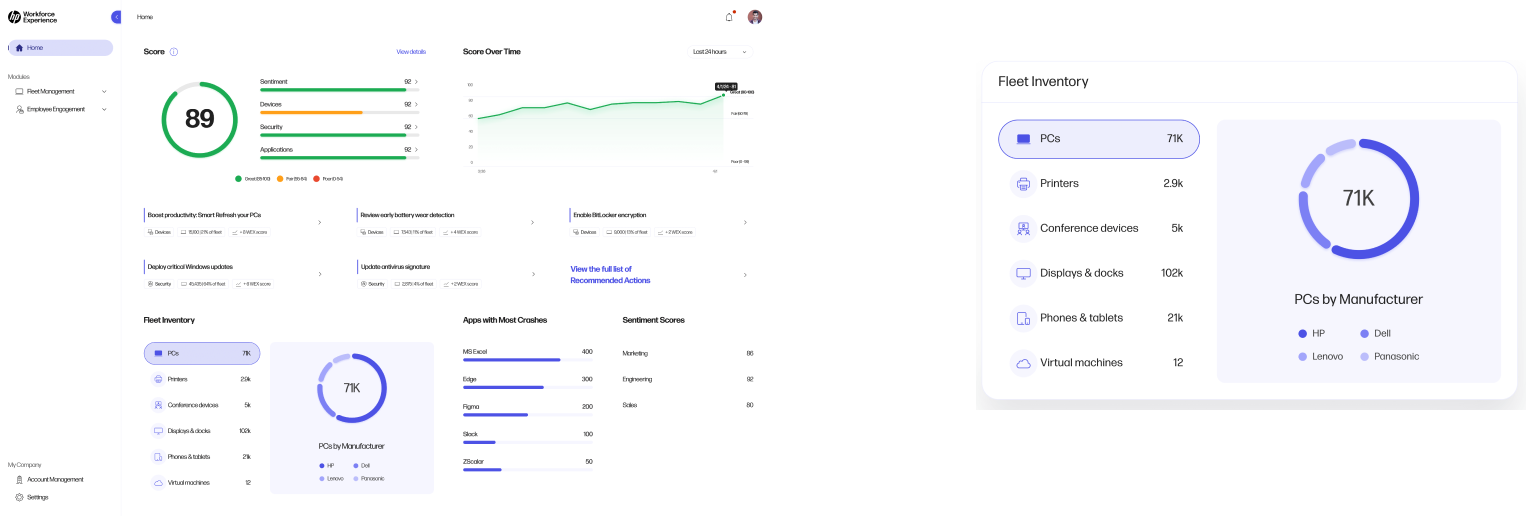
Task: Click the Settings gear icon in sidebar
Action: (19, 497)
